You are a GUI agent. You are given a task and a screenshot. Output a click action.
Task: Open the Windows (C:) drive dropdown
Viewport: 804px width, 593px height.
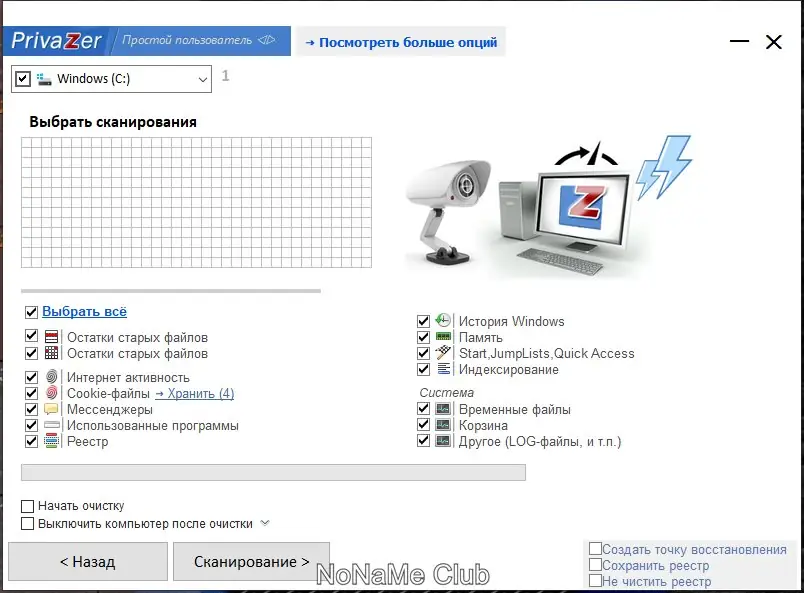point(203,80)
